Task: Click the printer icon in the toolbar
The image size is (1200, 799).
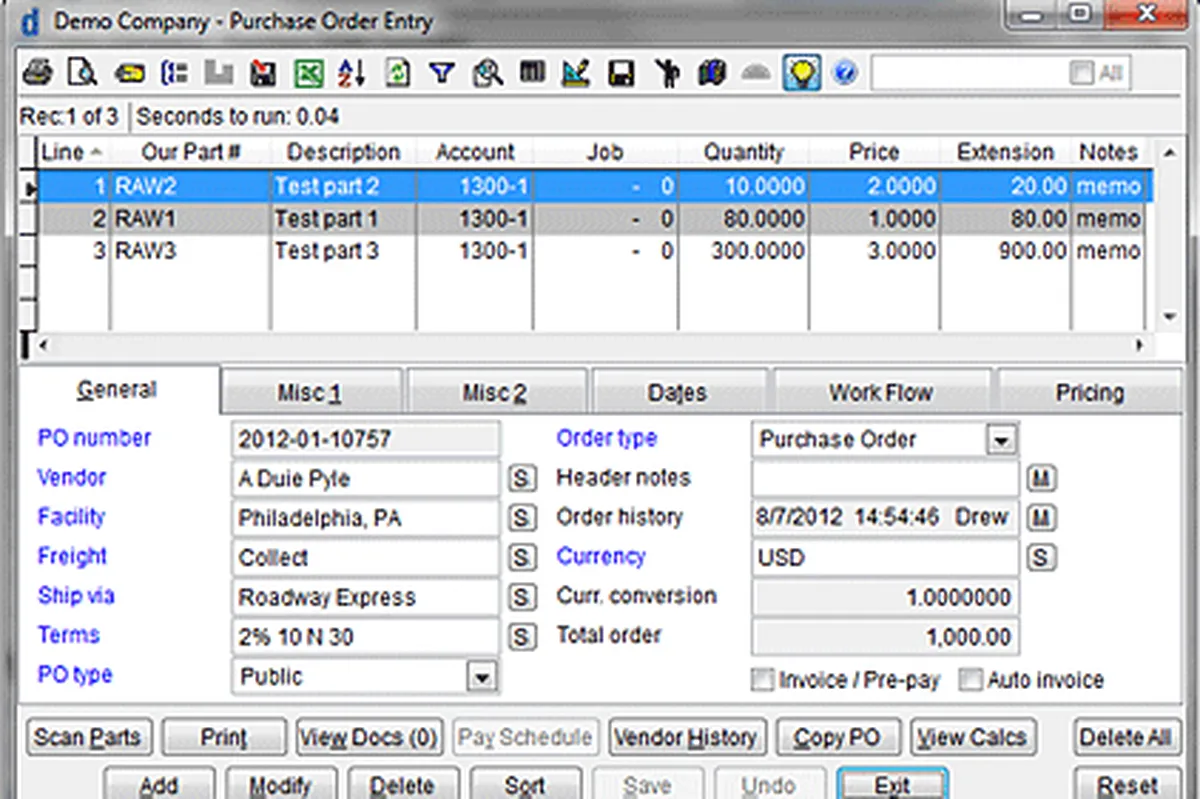Action: tap(37, 73)
